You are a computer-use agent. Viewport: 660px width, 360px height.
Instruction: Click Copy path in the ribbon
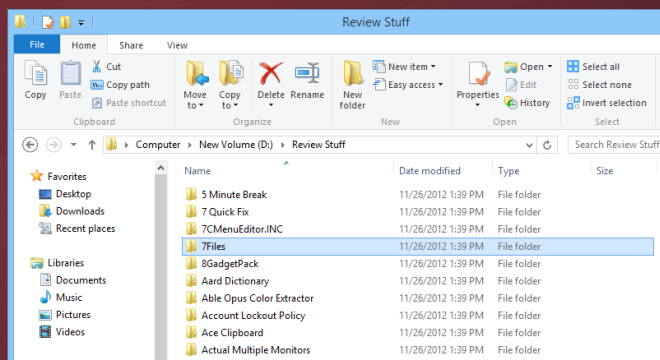(120, 85)
